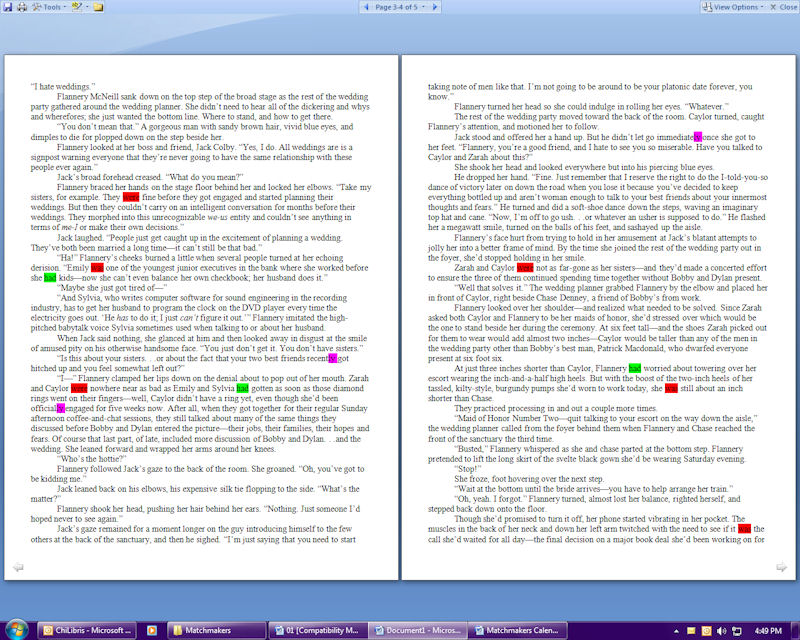Viewport: 800px width, 640px height.
Task: Click the text highlight color icon
Action: [76, 7]
